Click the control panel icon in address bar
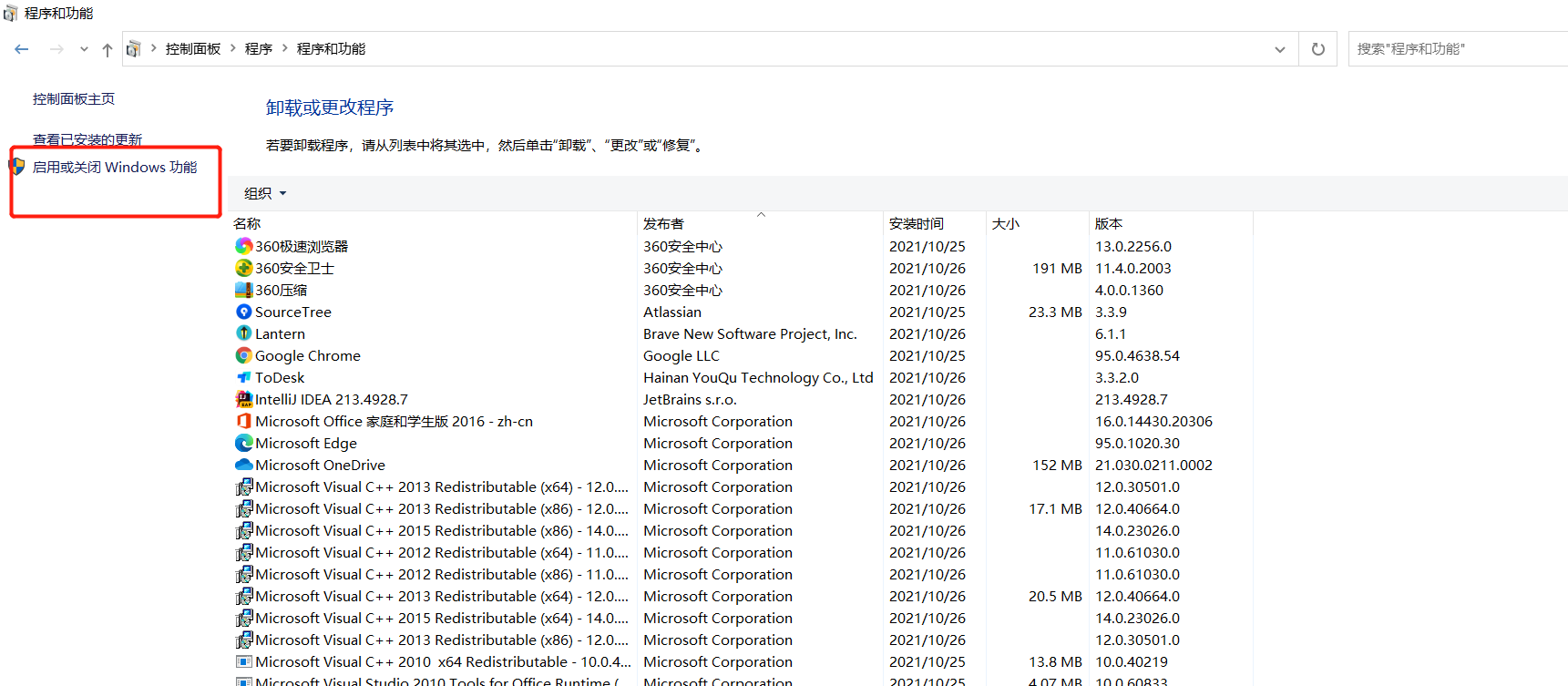The image size is (1568, 686). (x=133, y=49)
